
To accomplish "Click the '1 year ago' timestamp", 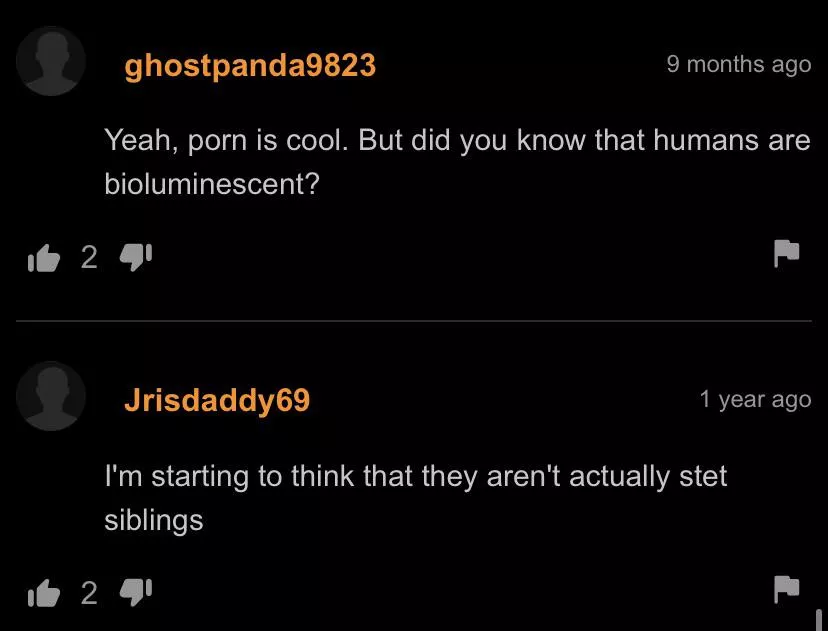I will (755, 400).
